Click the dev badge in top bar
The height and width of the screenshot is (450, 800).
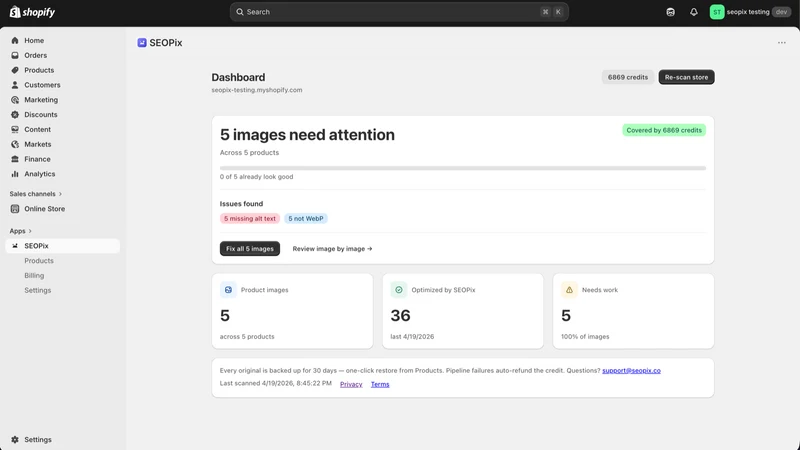781,12
